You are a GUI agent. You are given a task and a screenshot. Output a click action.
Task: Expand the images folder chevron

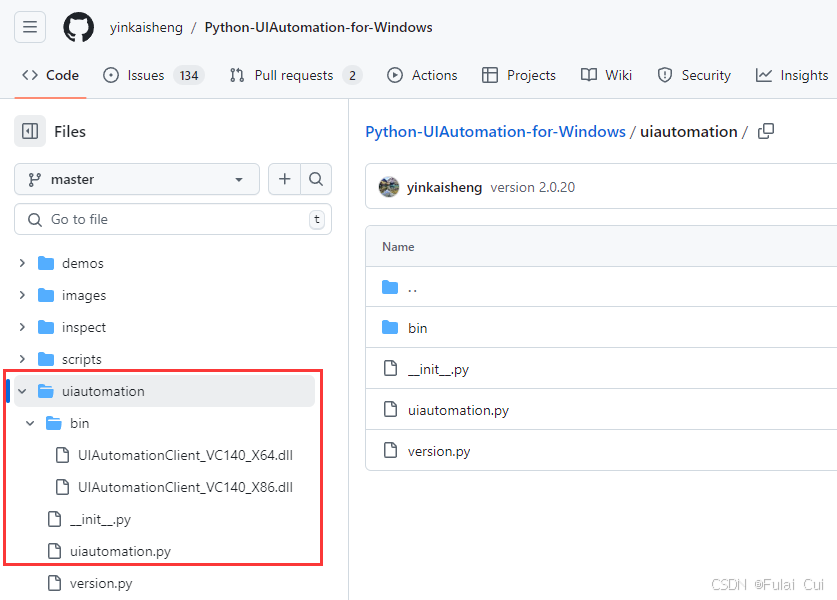[22, 295]
